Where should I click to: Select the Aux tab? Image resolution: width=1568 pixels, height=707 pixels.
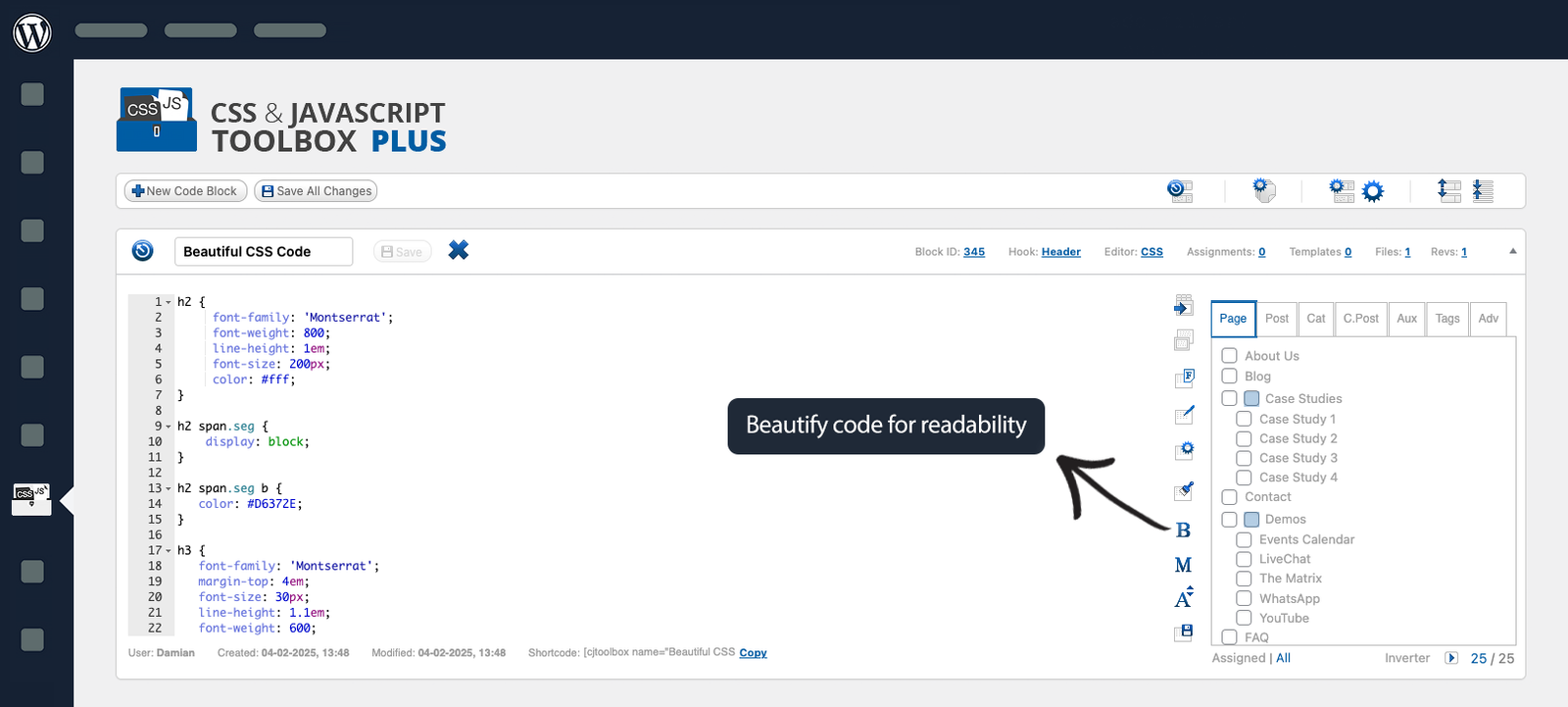click(1407, 319)
